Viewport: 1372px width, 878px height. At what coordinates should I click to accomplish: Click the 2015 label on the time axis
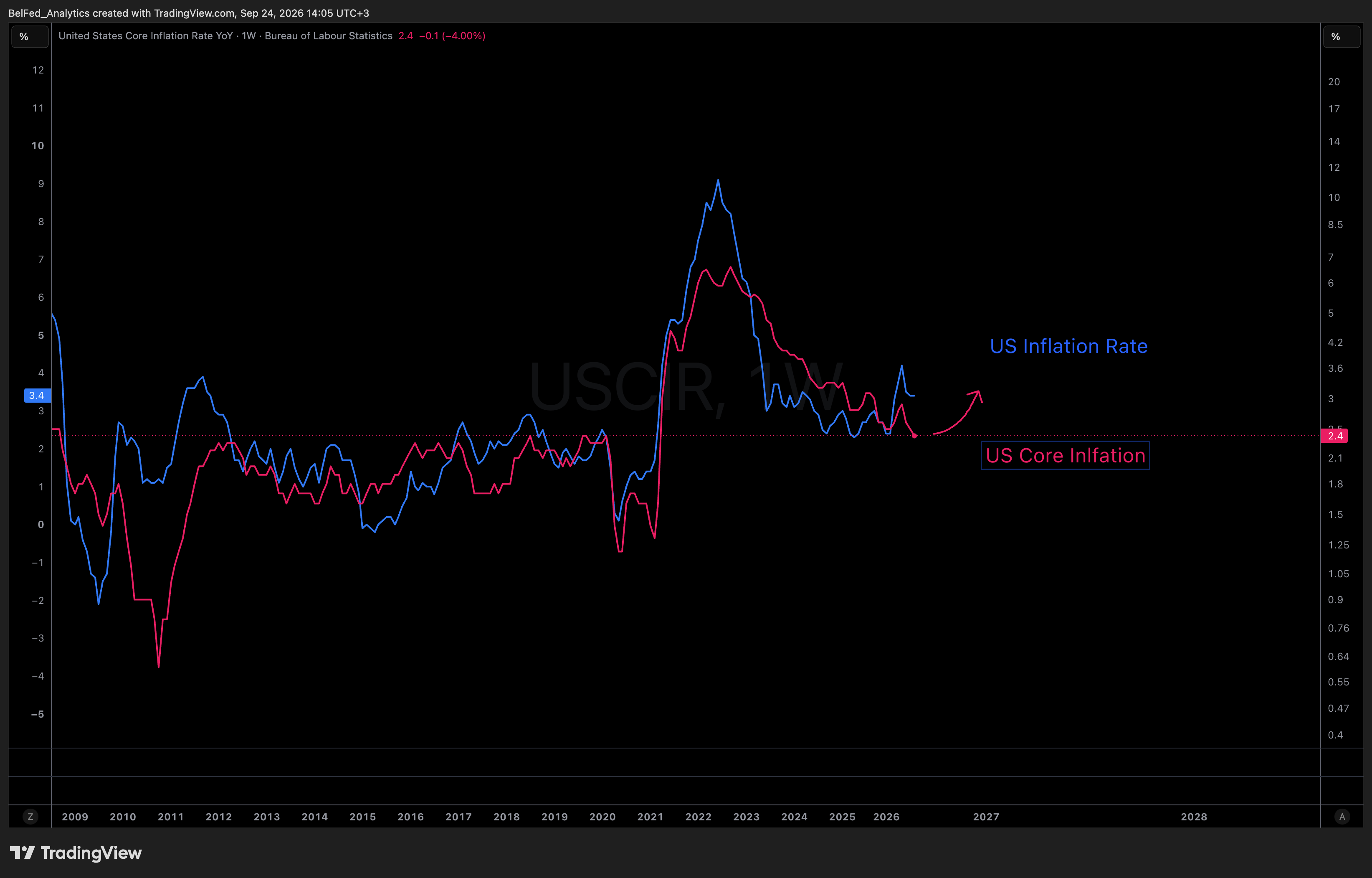[362, 817]
